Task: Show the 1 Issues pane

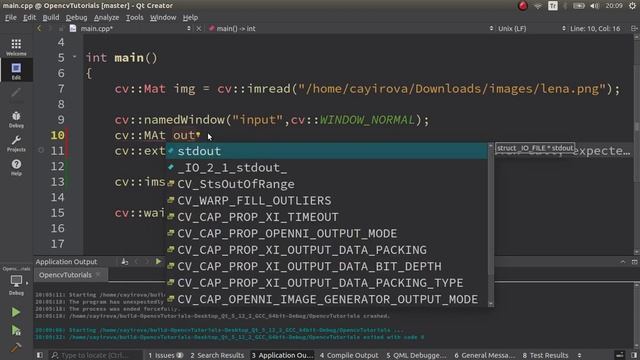Action: tap(165, 356)
